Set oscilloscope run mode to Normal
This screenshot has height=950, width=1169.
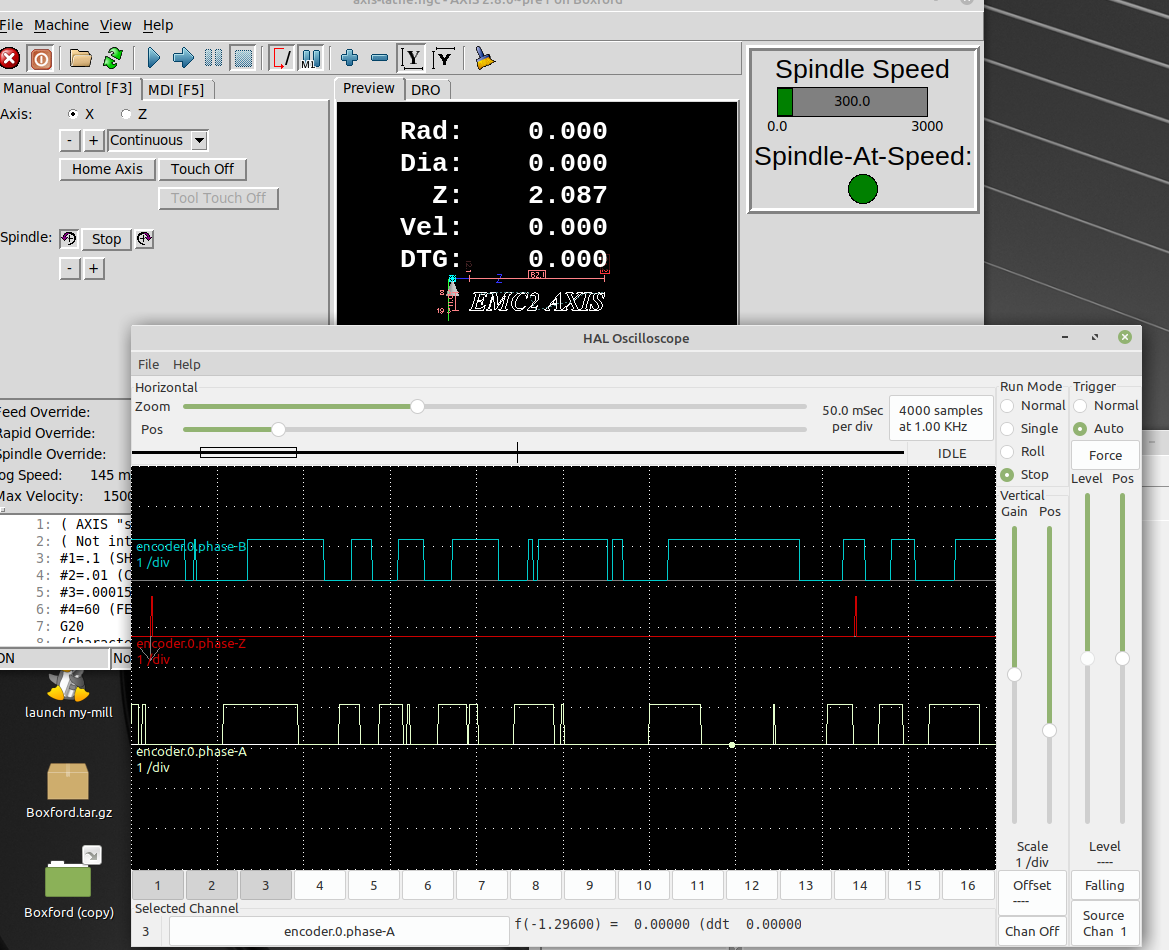pos(1007,406)
